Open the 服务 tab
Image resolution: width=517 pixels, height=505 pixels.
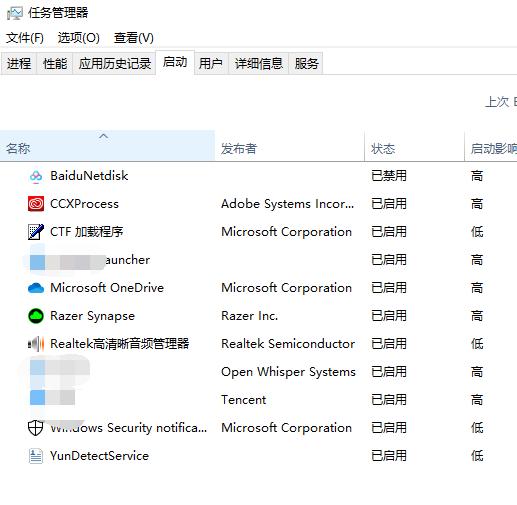[x=306, y=63]
